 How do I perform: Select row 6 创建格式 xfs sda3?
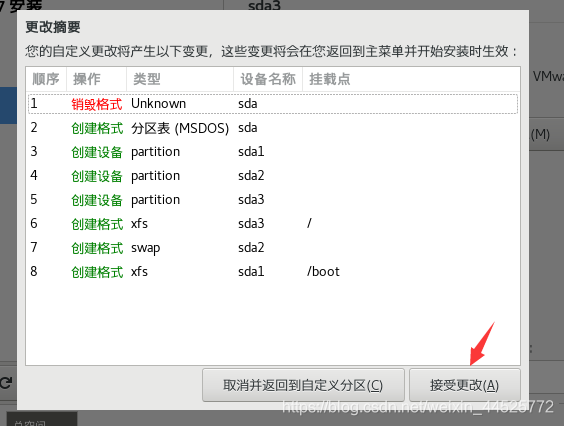(273, 223)
